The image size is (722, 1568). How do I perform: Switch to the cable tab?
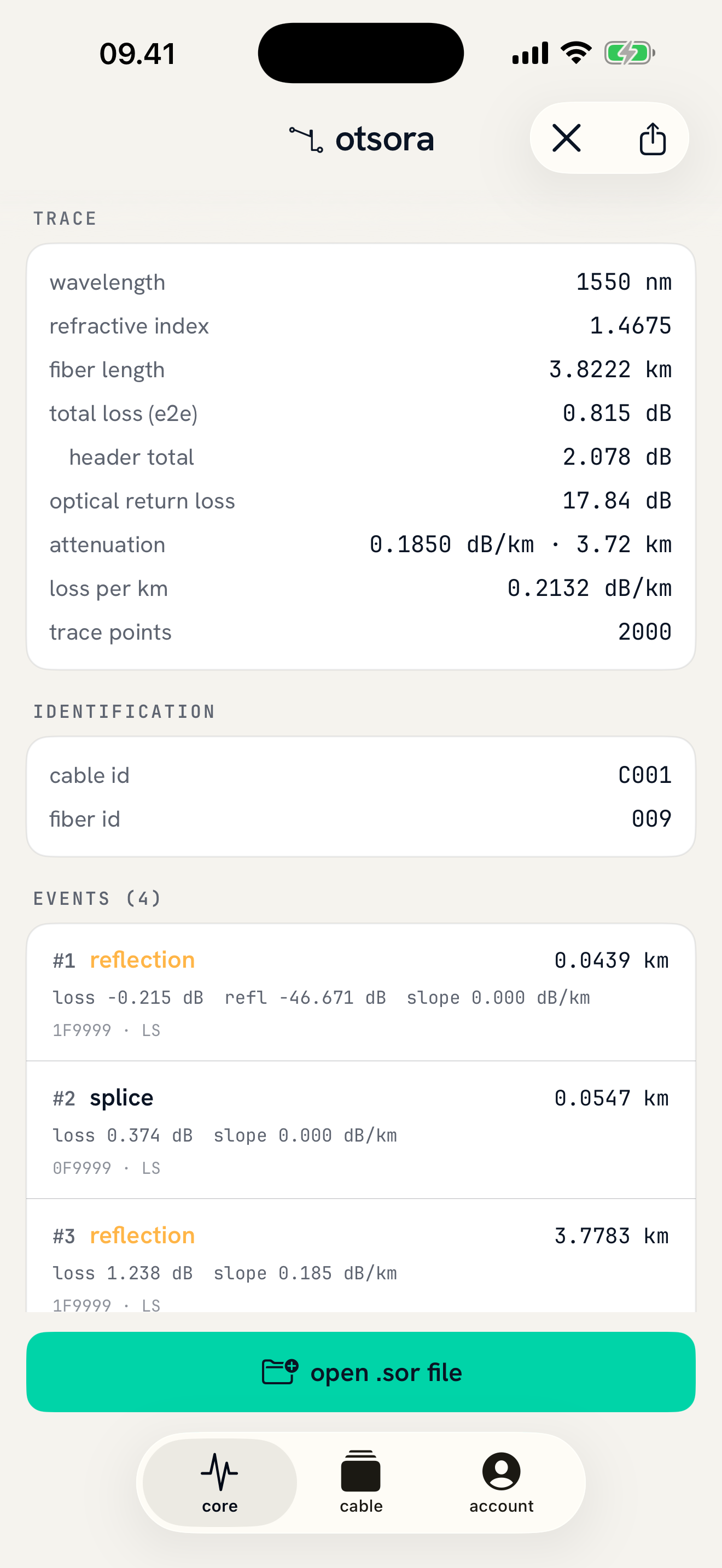361,1482
